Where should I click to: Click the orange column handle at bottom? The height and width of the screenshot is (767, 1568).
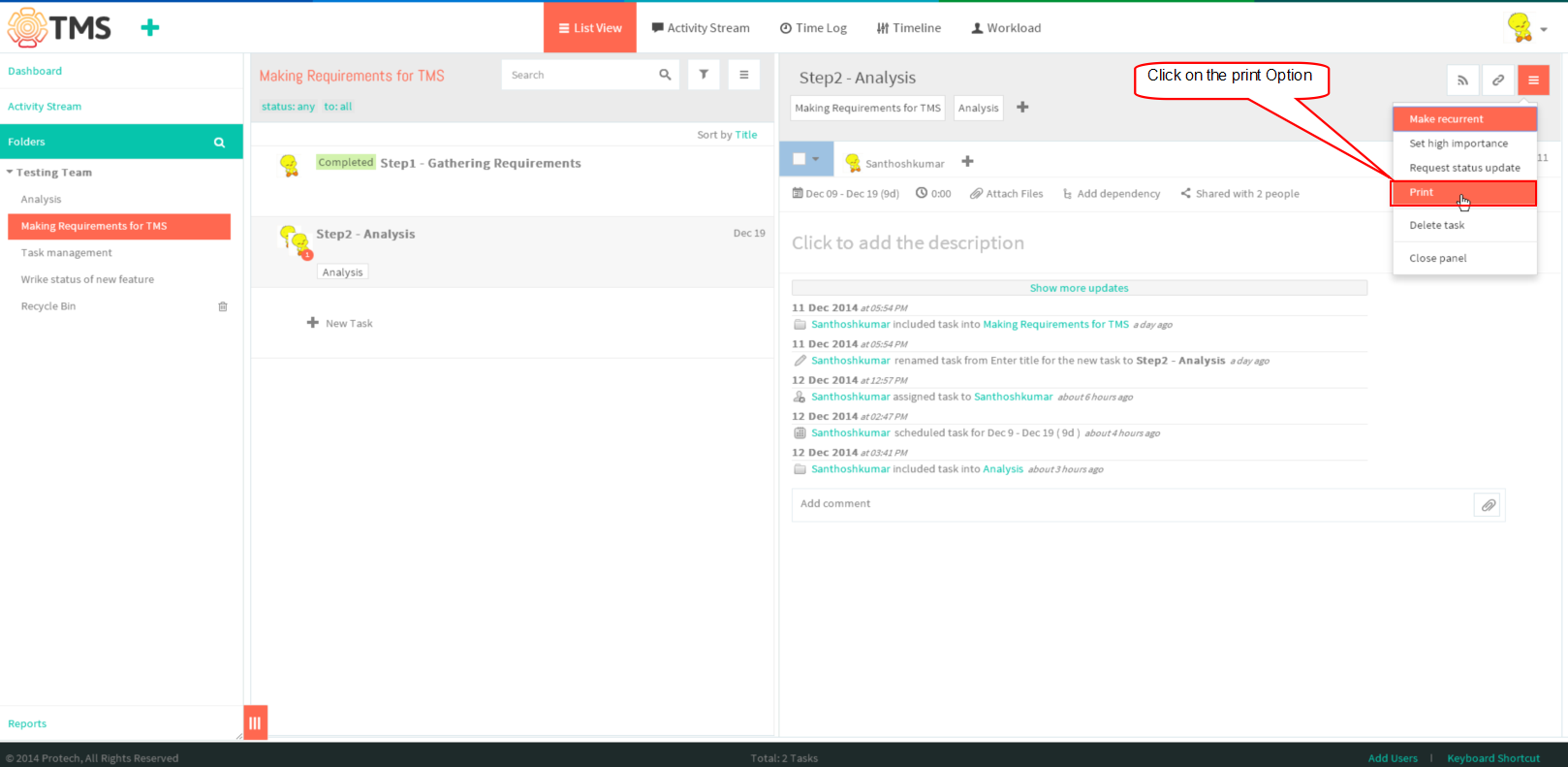(255, 722)
